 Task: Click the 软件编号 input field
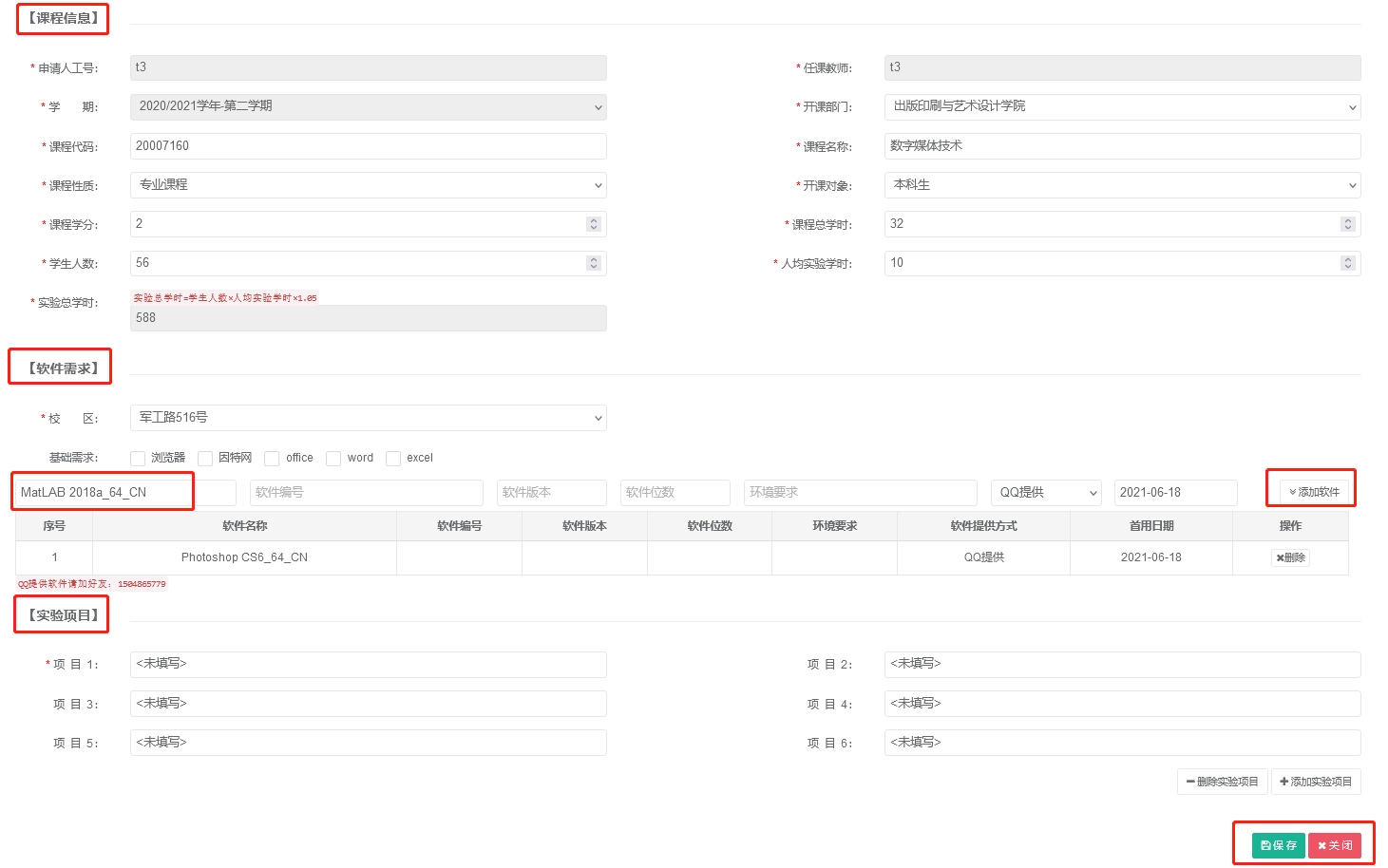coord(367,493)
